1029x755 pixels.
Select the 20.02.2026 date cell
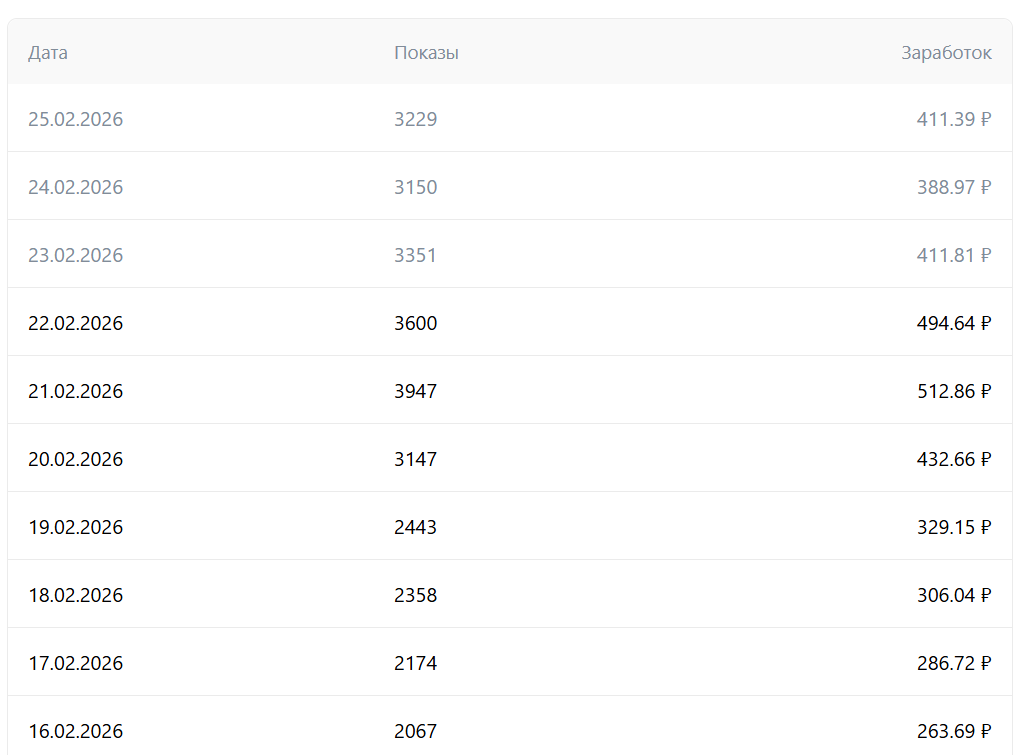point(76,460)
